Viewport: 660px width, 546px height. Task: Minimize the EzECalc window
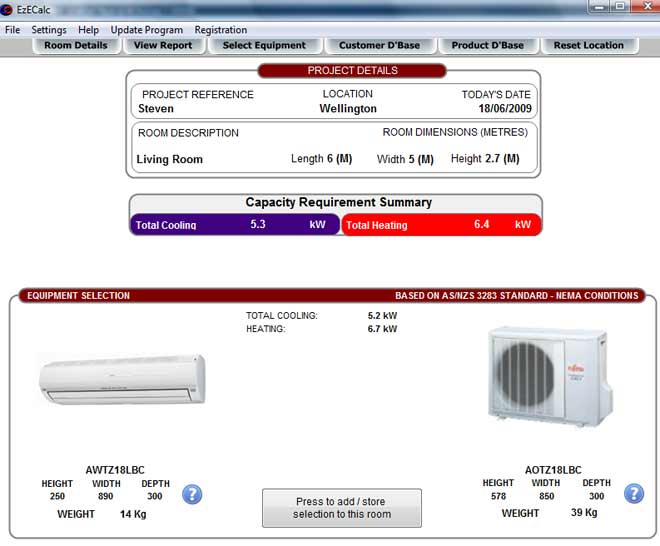[600, 7]
